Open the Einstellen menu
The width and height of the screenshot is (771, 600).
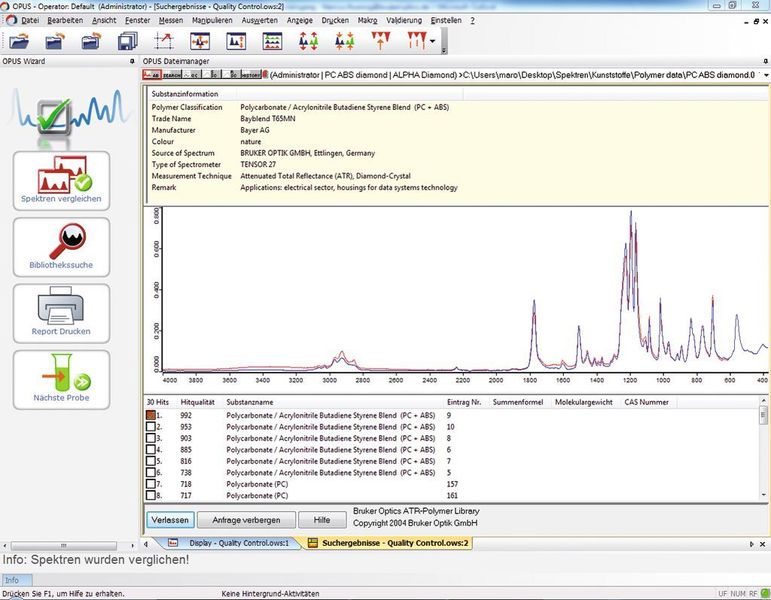click(446, 20)
